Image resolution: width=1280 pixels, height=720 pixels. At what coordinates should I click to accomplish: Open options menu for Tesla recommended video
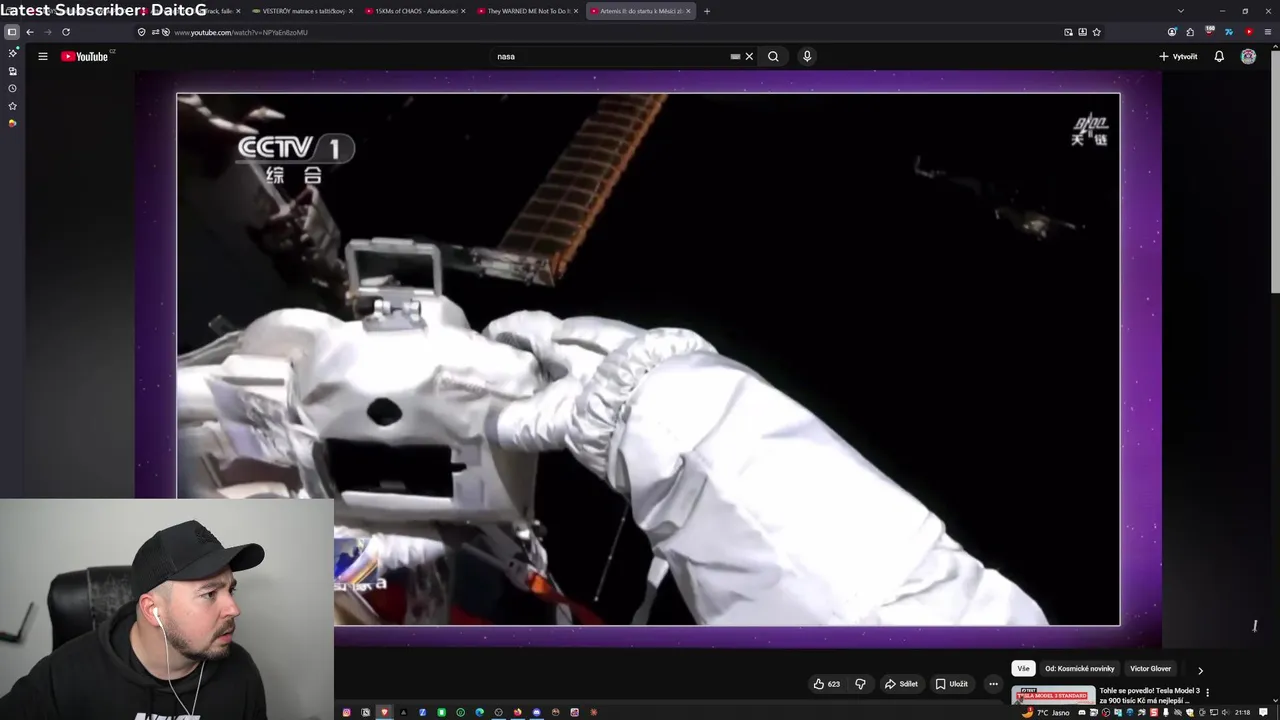click(x=1208, y=692)
